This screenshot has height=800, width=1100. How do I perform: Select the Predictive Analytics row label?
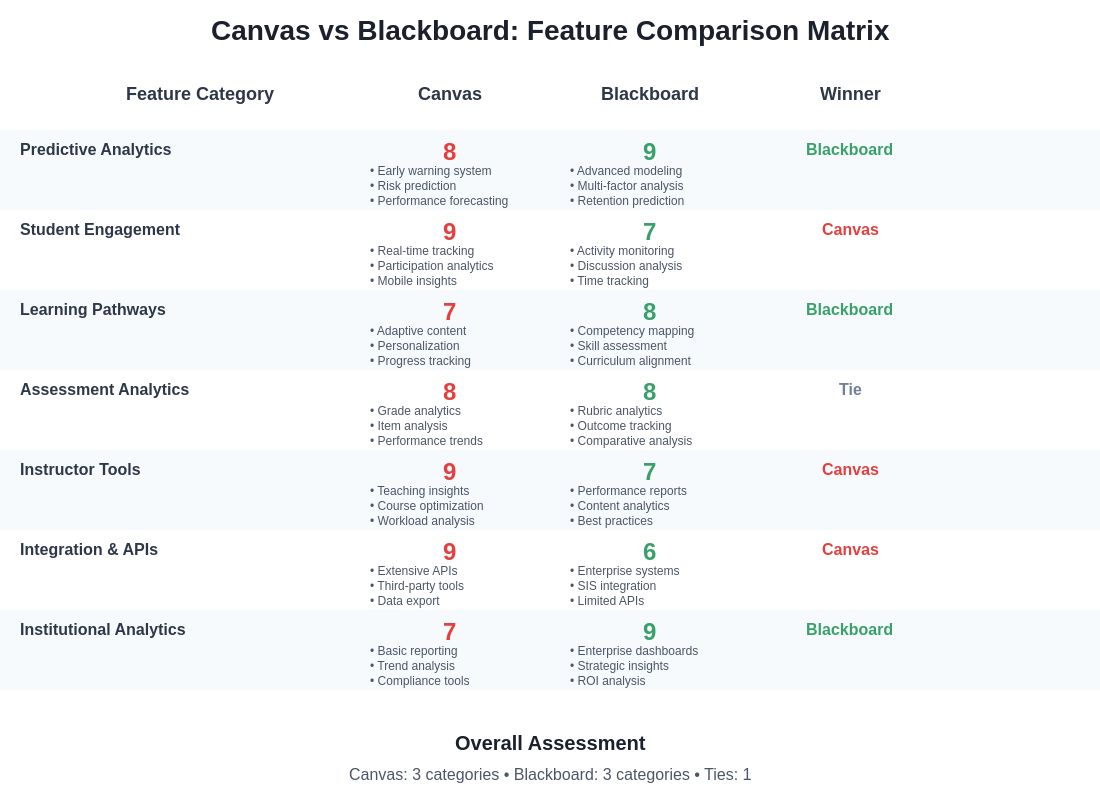tap(96, 150)
